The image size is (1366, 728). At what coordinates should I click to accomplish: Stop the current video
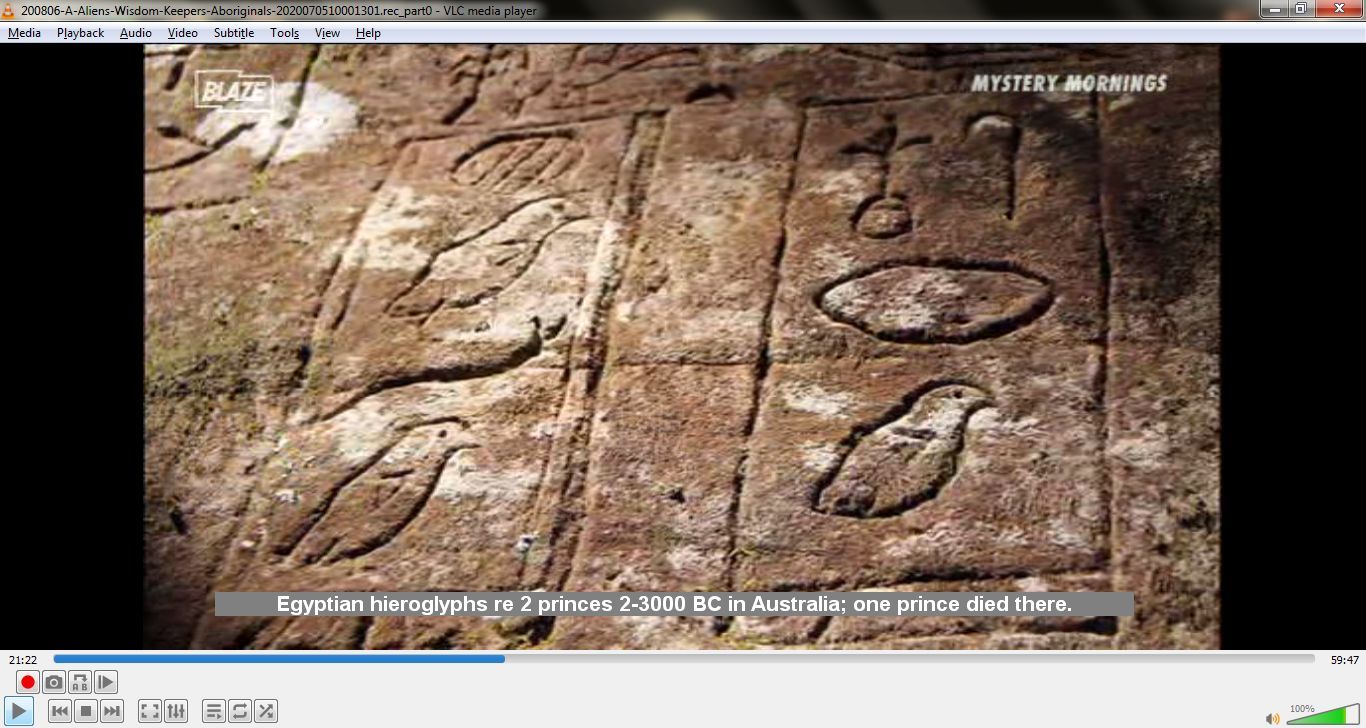point(86,711)
